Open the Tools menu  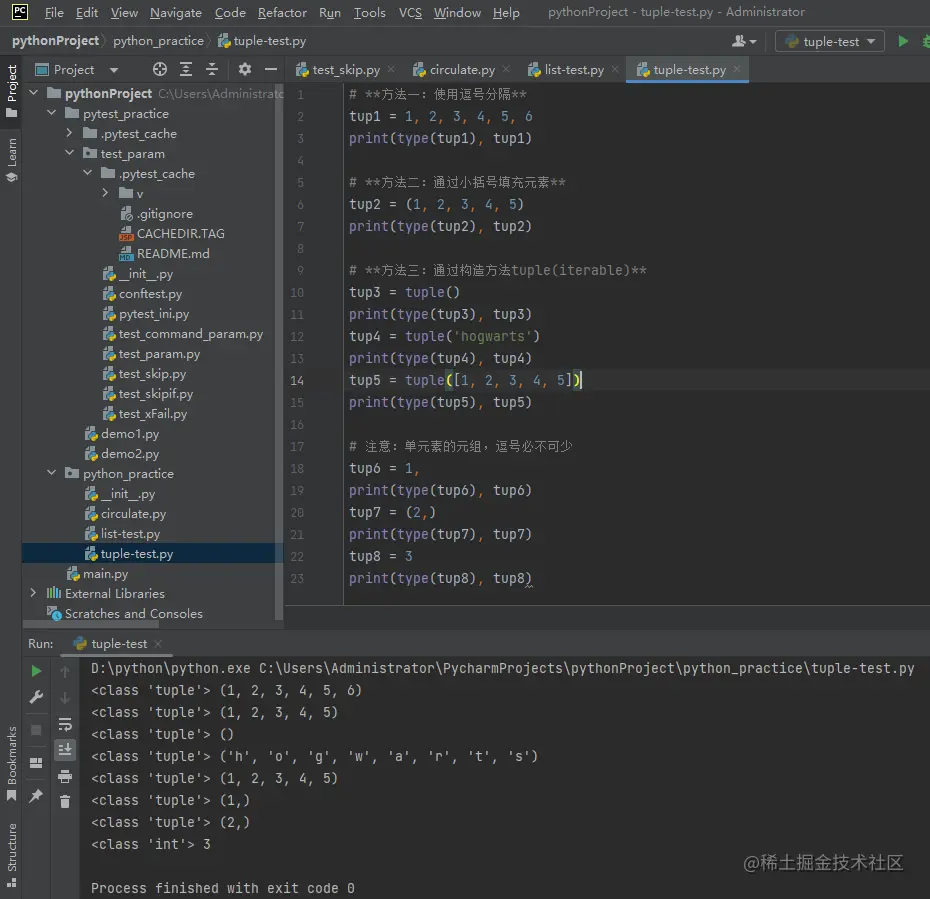pos(370,12)
